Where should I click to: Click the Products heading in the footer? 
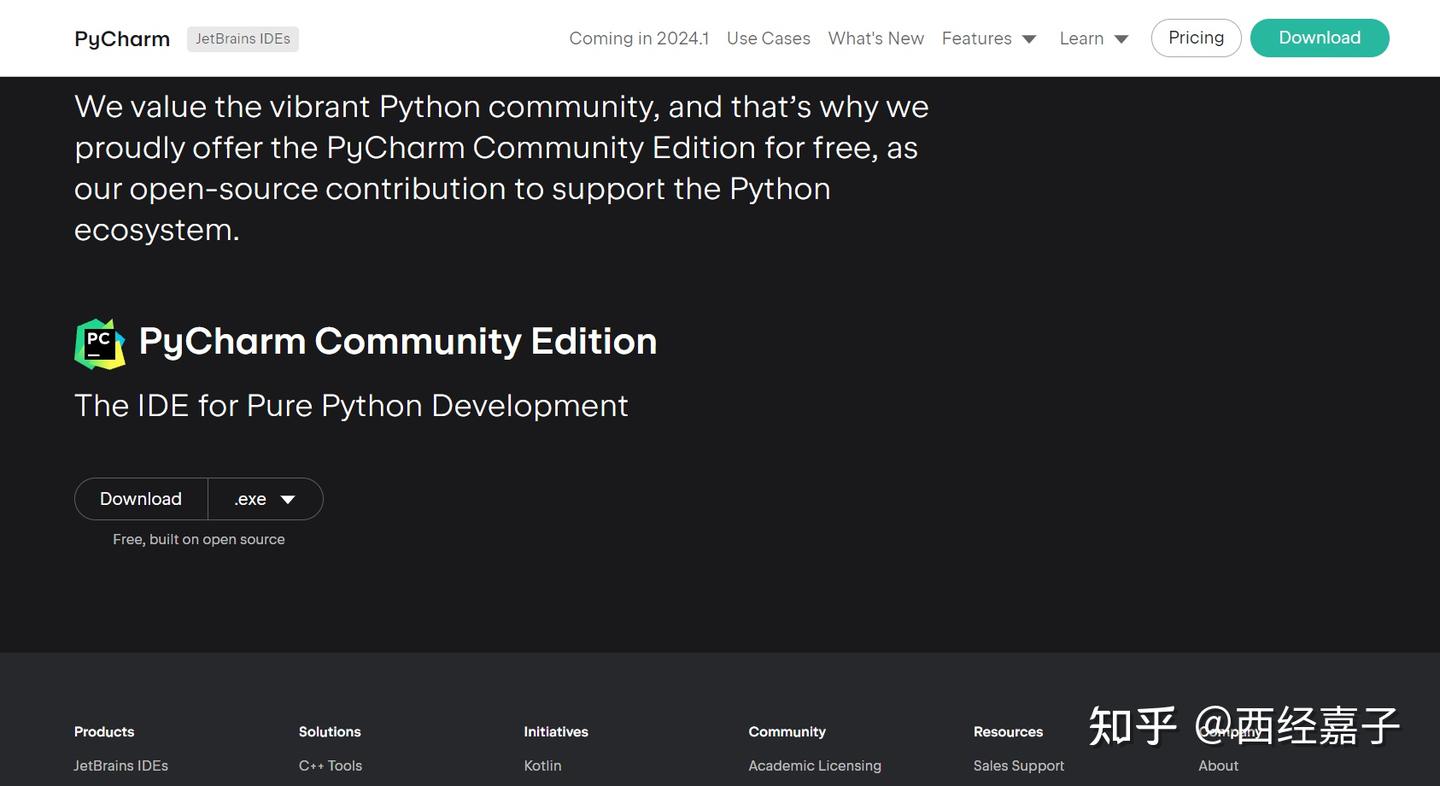click(x=103, y=731)
